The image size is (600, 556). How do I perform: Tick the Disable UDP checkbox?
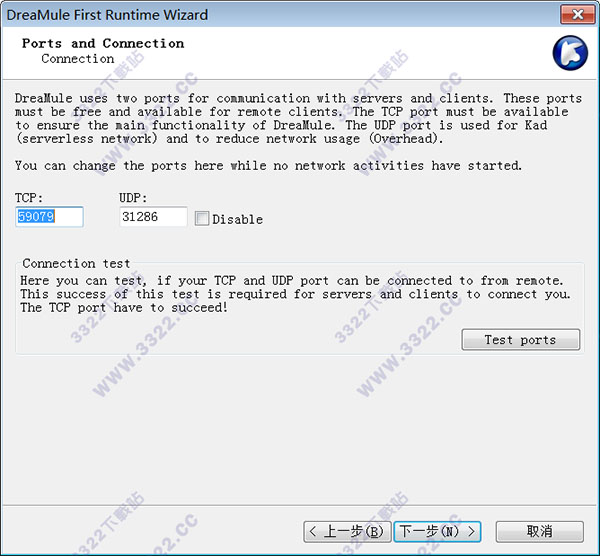pyautogui.click(x=202, y=219)
